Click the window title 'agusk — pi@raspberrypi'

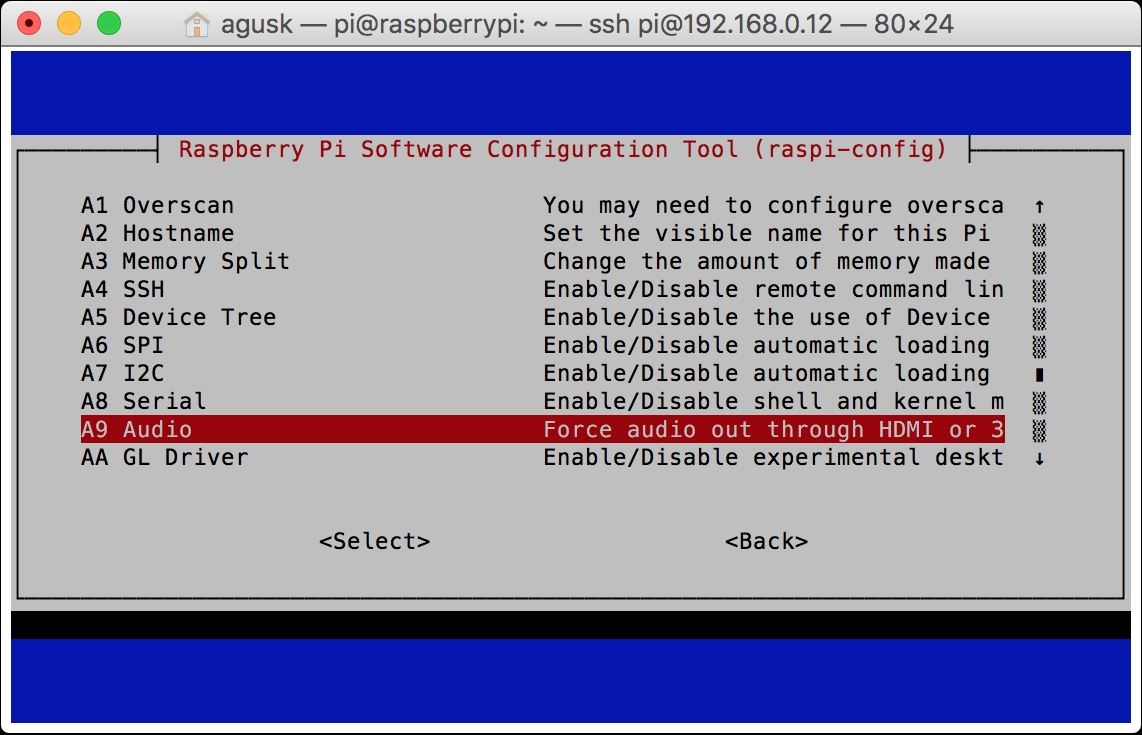[587, 24]
